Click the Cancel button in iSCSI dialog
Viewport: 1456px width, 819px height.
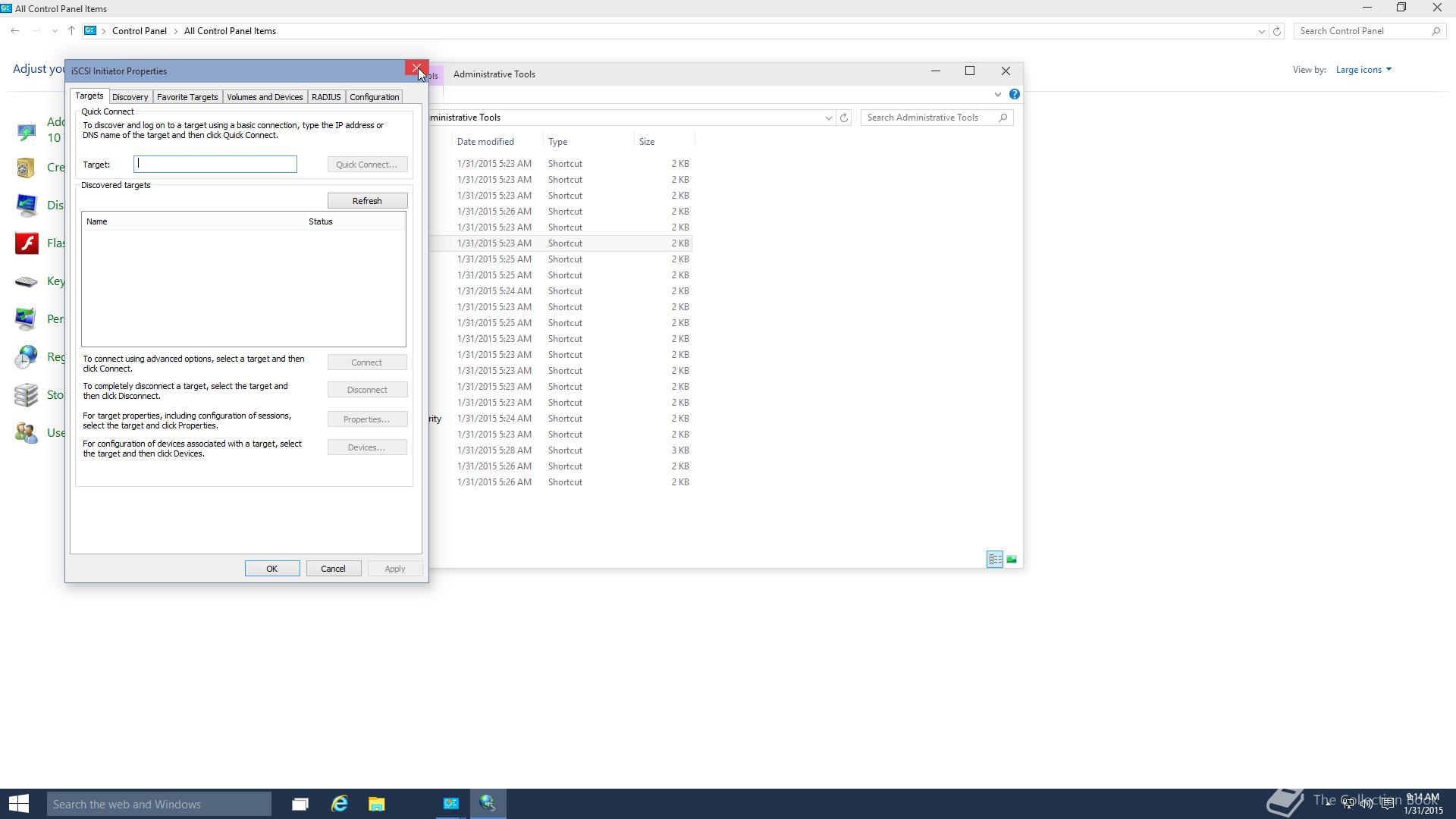tap(333, 569)
